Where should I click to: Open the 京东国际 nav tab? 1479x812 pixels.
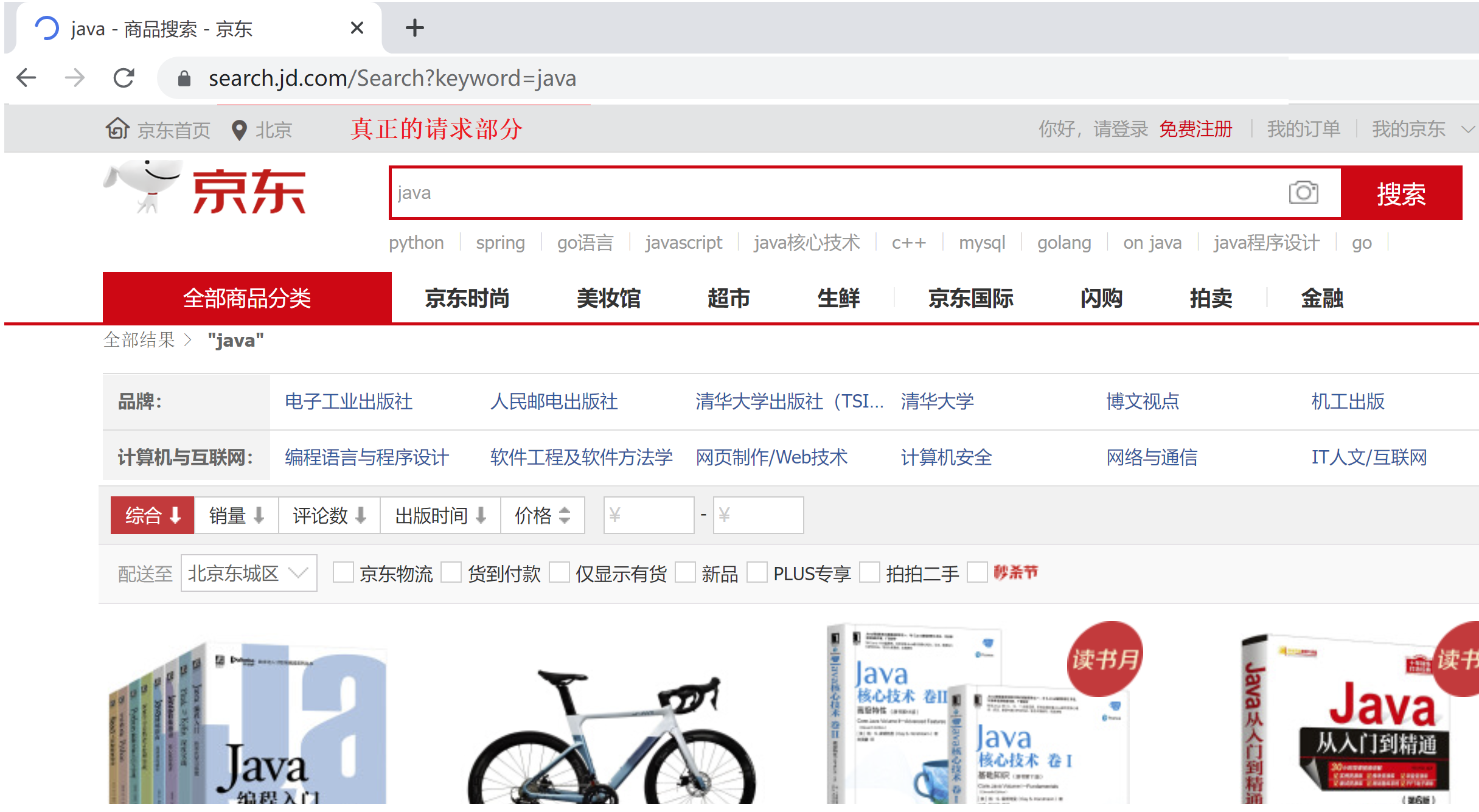tap(970, 299)
